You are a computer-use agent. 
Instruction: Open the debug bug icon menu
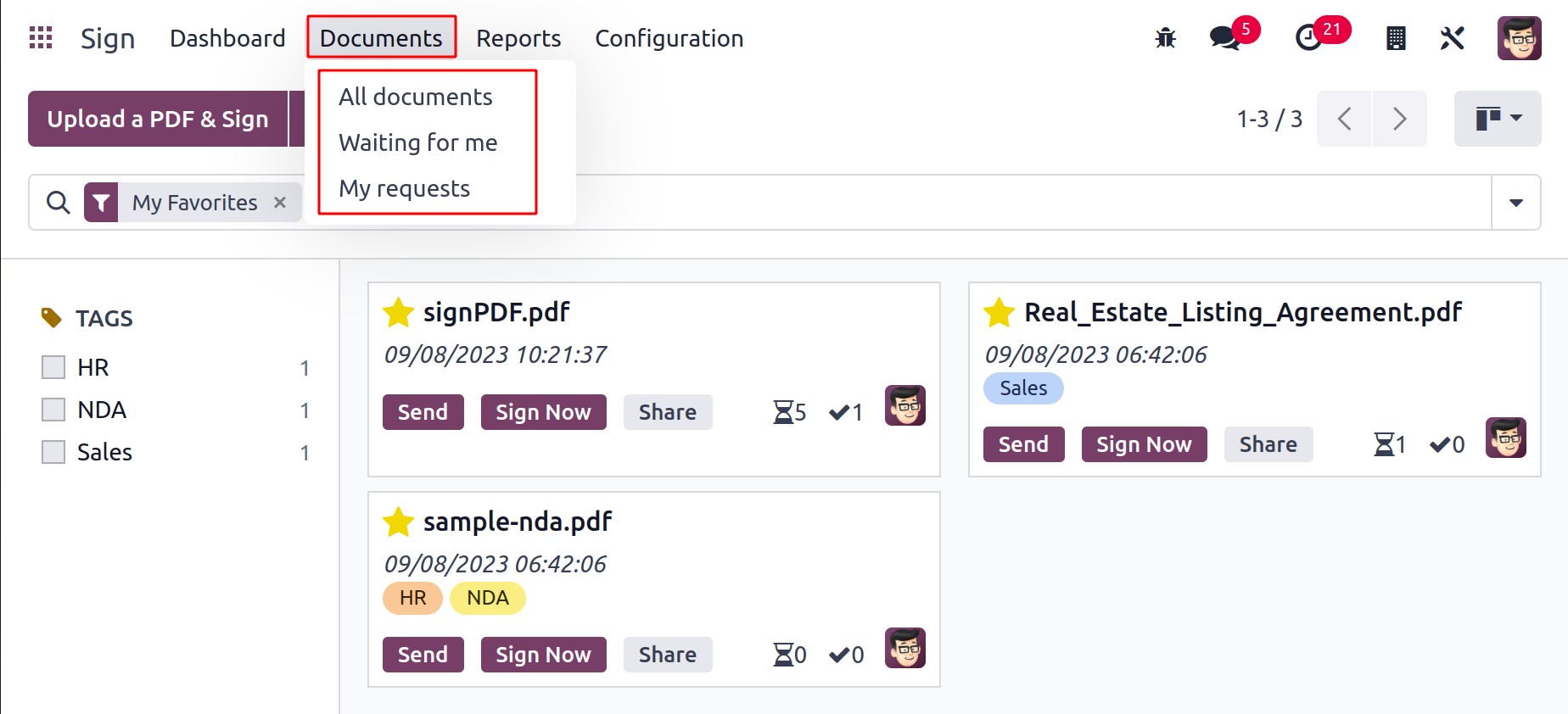tap(1166, 38)
